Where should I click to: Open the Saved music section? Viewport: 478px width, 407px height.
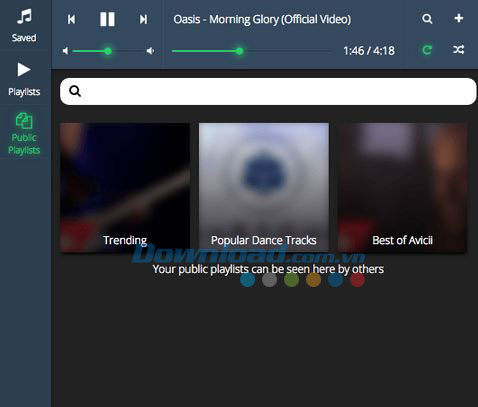pos(24,26)
